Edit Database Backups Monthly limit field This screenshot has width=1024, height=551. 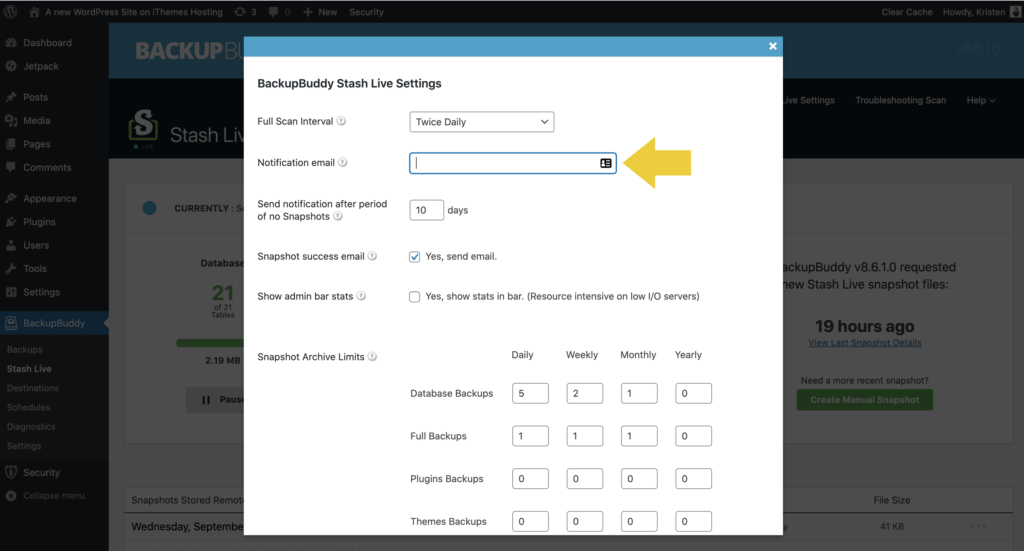coord(639,394)
